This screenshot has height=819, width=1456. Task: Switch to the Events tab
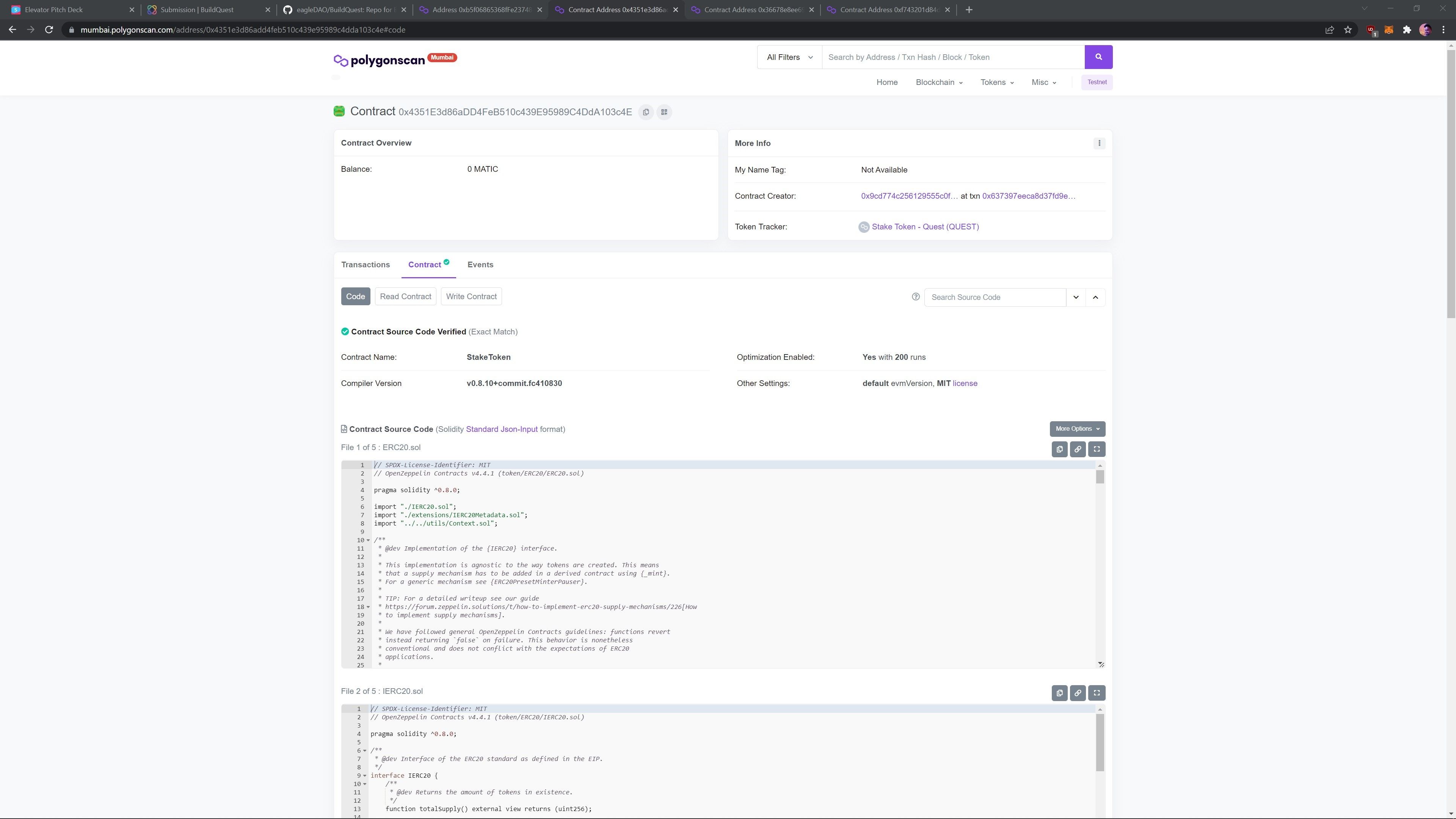480,265
